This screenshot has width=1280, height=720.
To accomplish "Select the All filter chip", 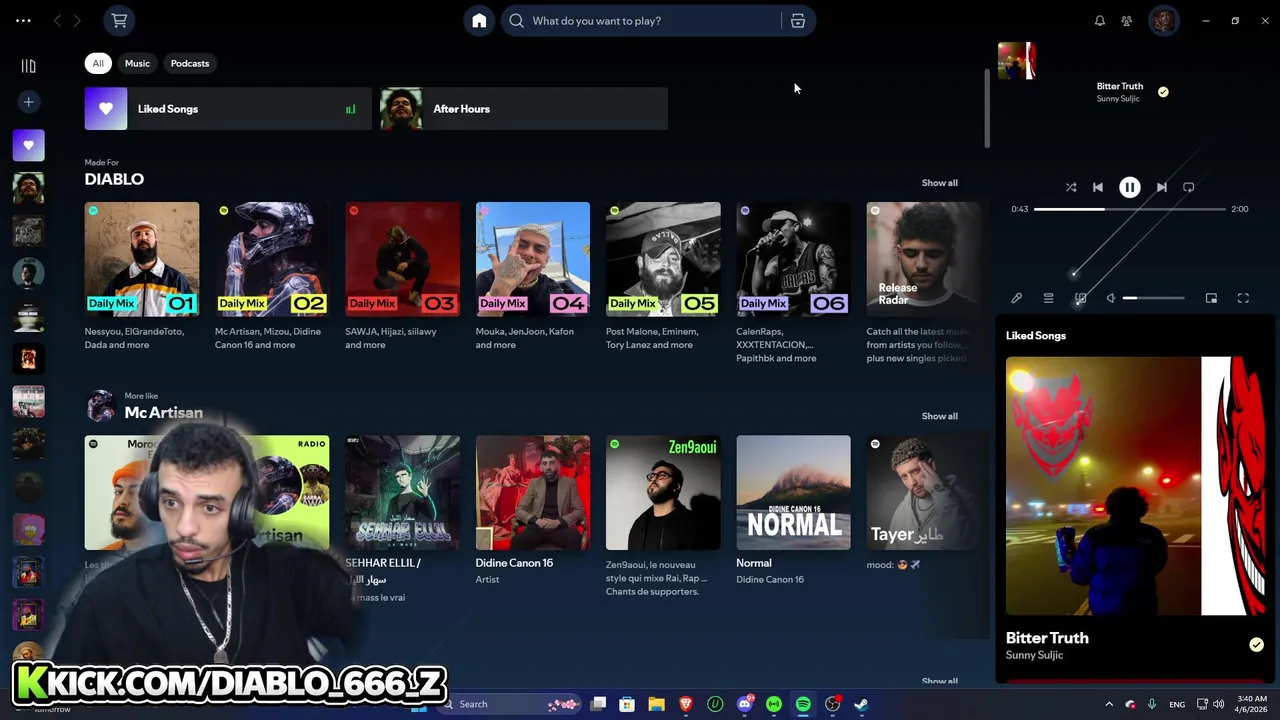I will click(98, 63).
